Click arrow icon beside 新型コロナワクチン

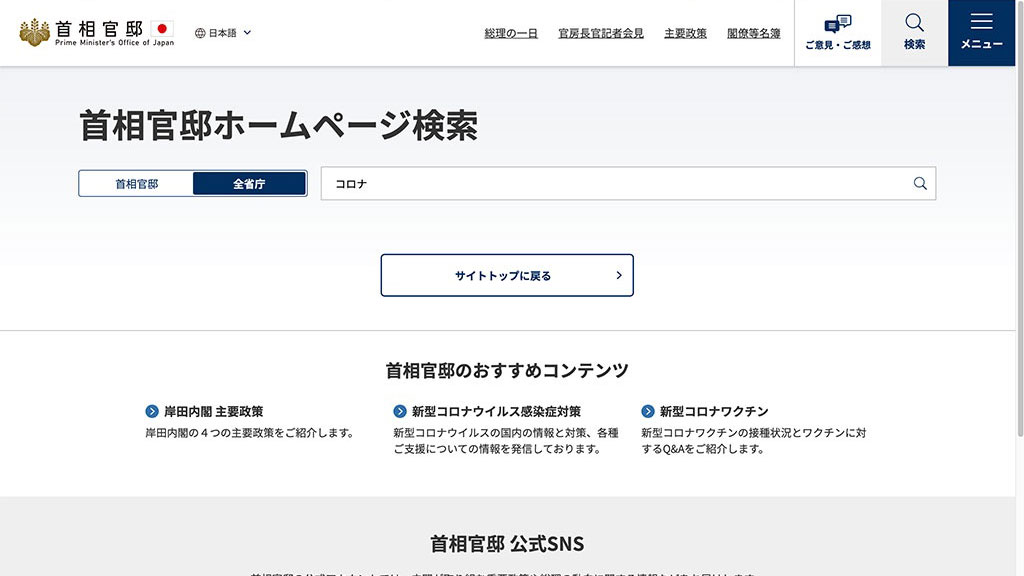[647, 411]
